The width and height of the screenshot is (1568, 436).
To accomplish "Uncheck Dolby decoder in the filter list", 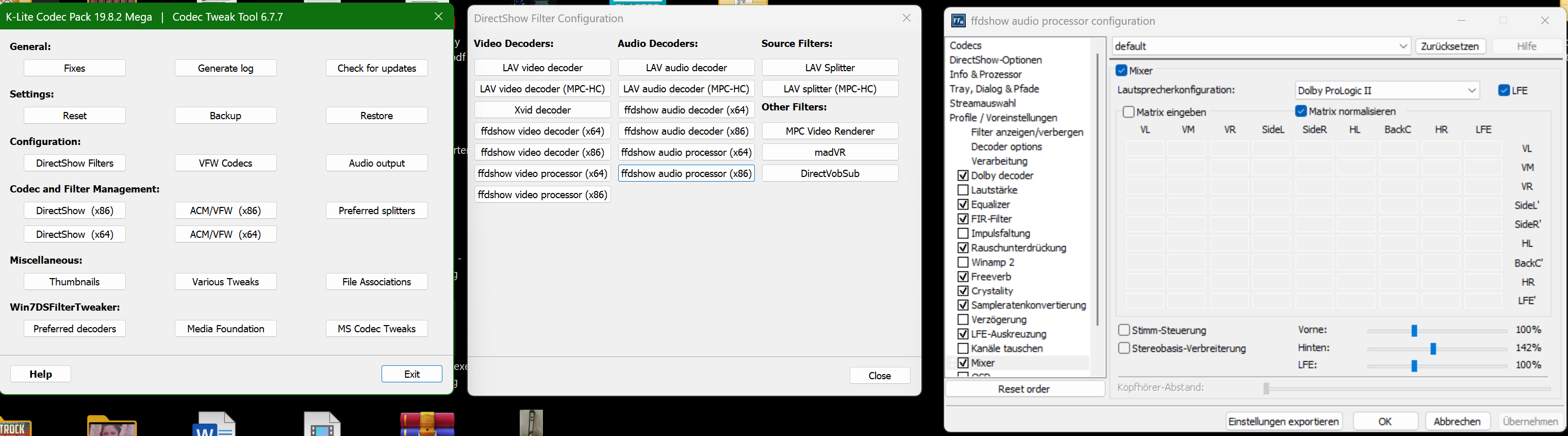I will pyautogui.click(x=963, y=175).
